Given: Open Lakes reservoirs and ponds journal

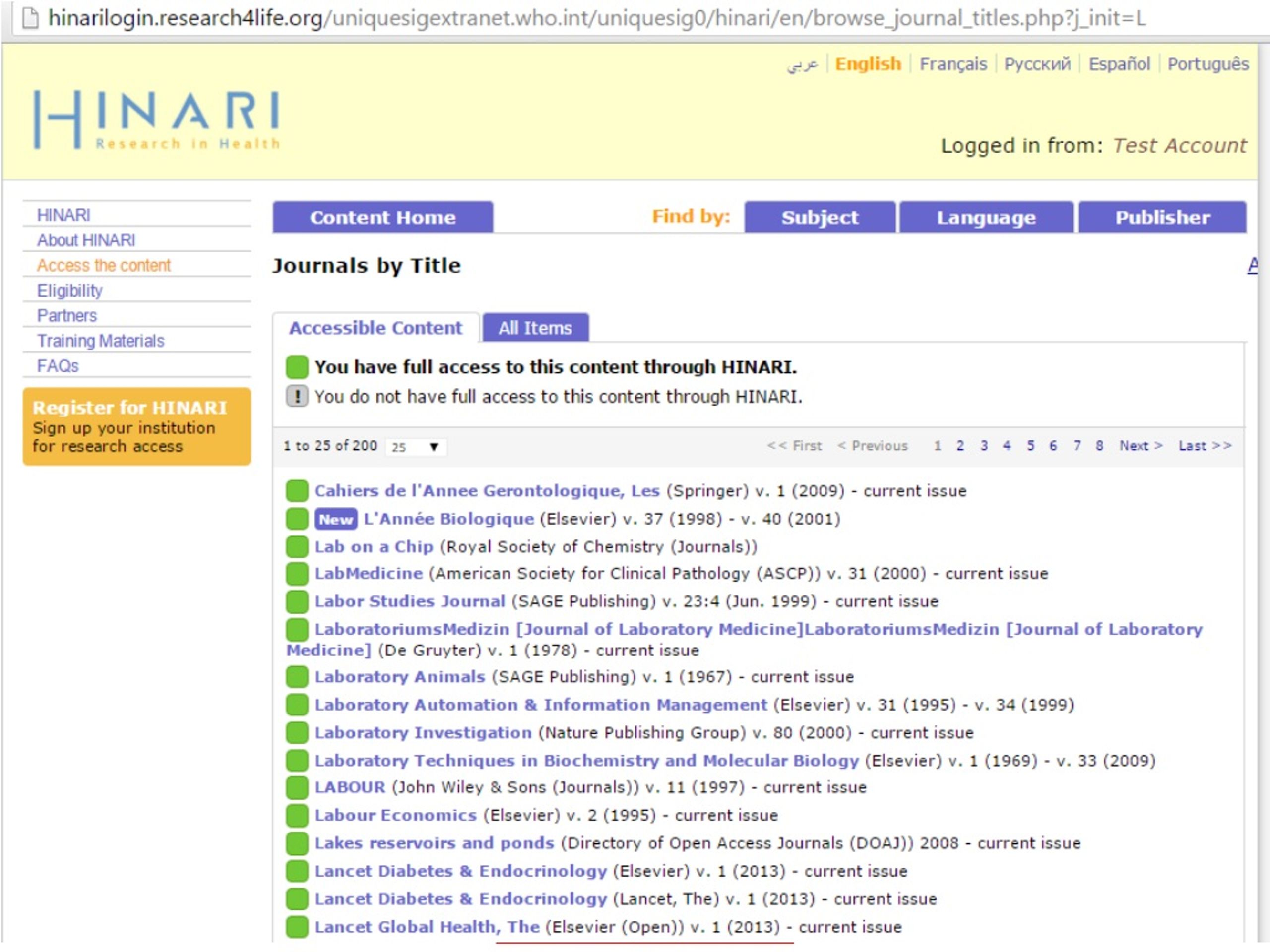Looking at the screenshot, I should [x=434, y=843].
